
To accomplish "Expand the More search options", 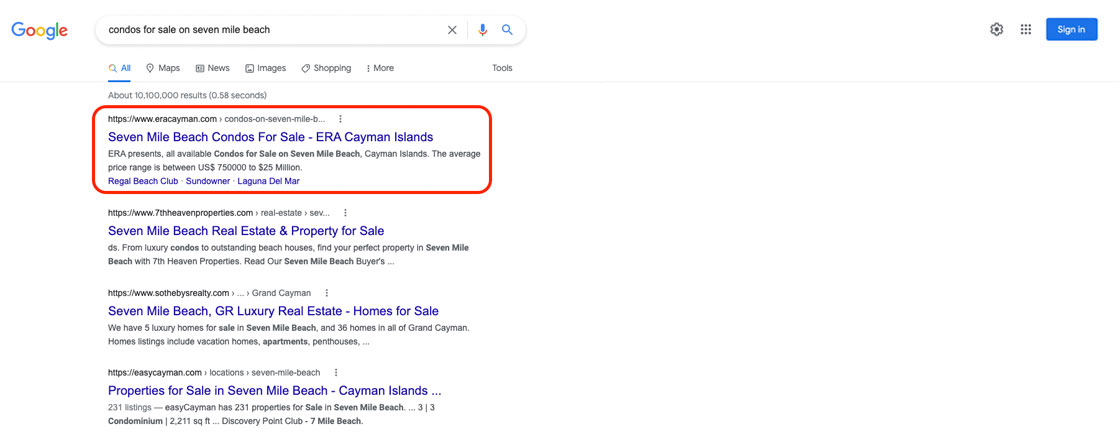I will click(380, 69).
